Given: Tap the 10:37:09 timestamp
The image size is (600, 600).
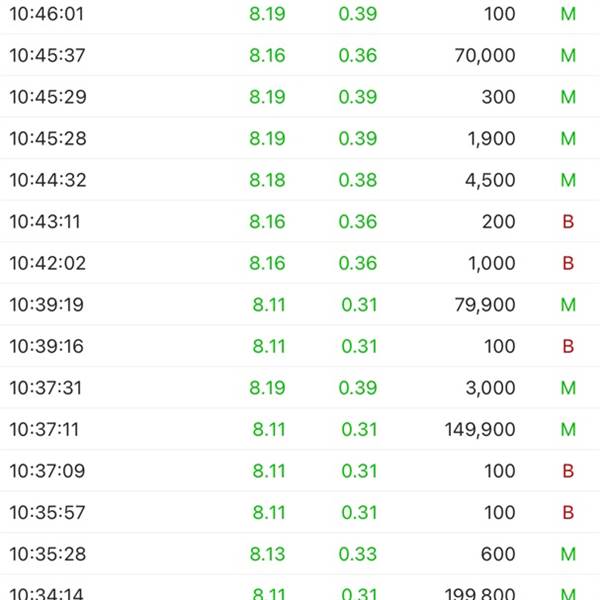Looking at the screenshot, I should [47, 471].
